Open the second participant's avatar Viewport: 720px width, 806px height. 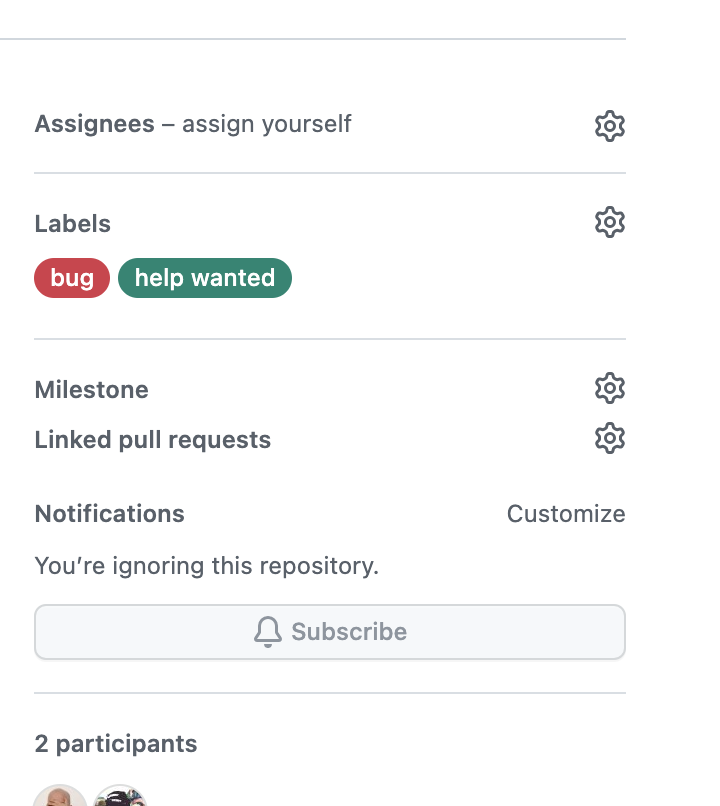tap(118, 797)
